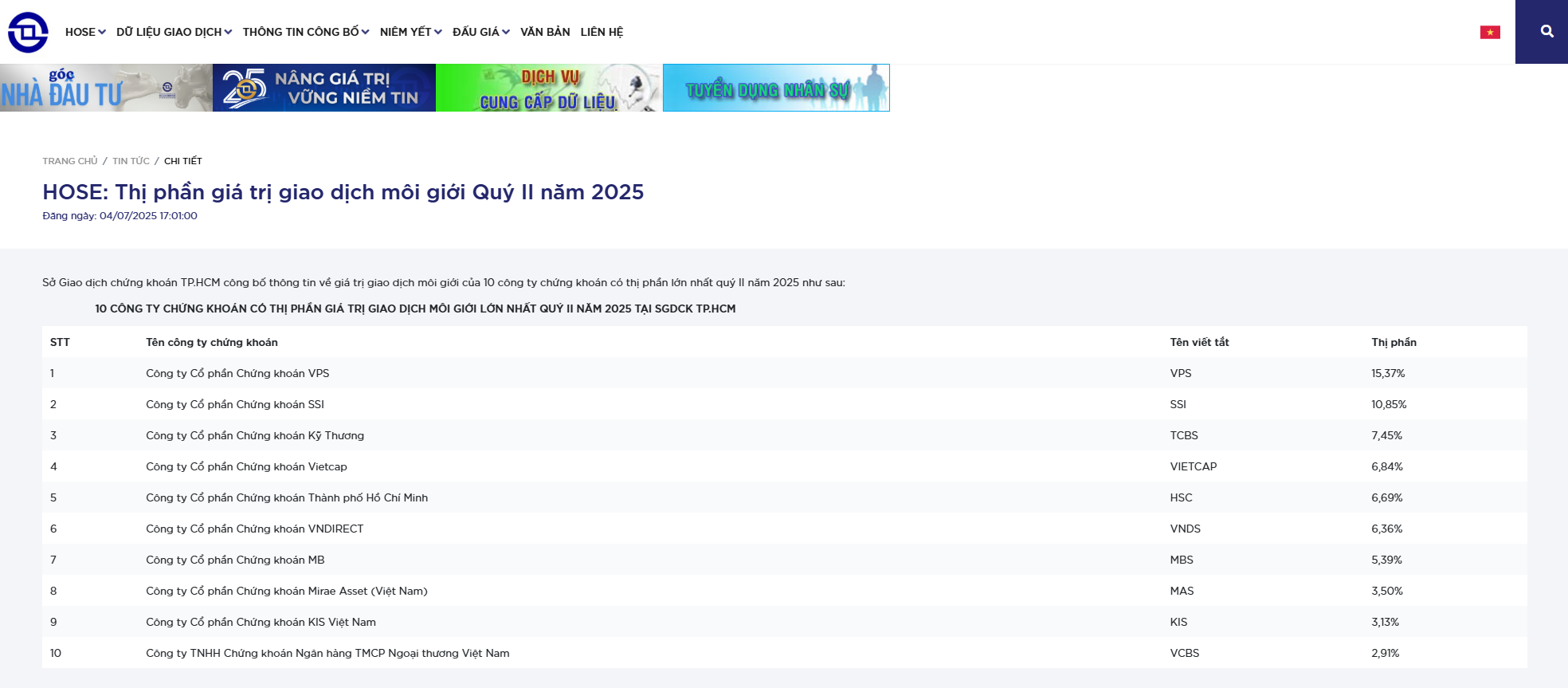Expand the THÔNG TIN CÔNG BỐ dropdown

coord(306,32)
